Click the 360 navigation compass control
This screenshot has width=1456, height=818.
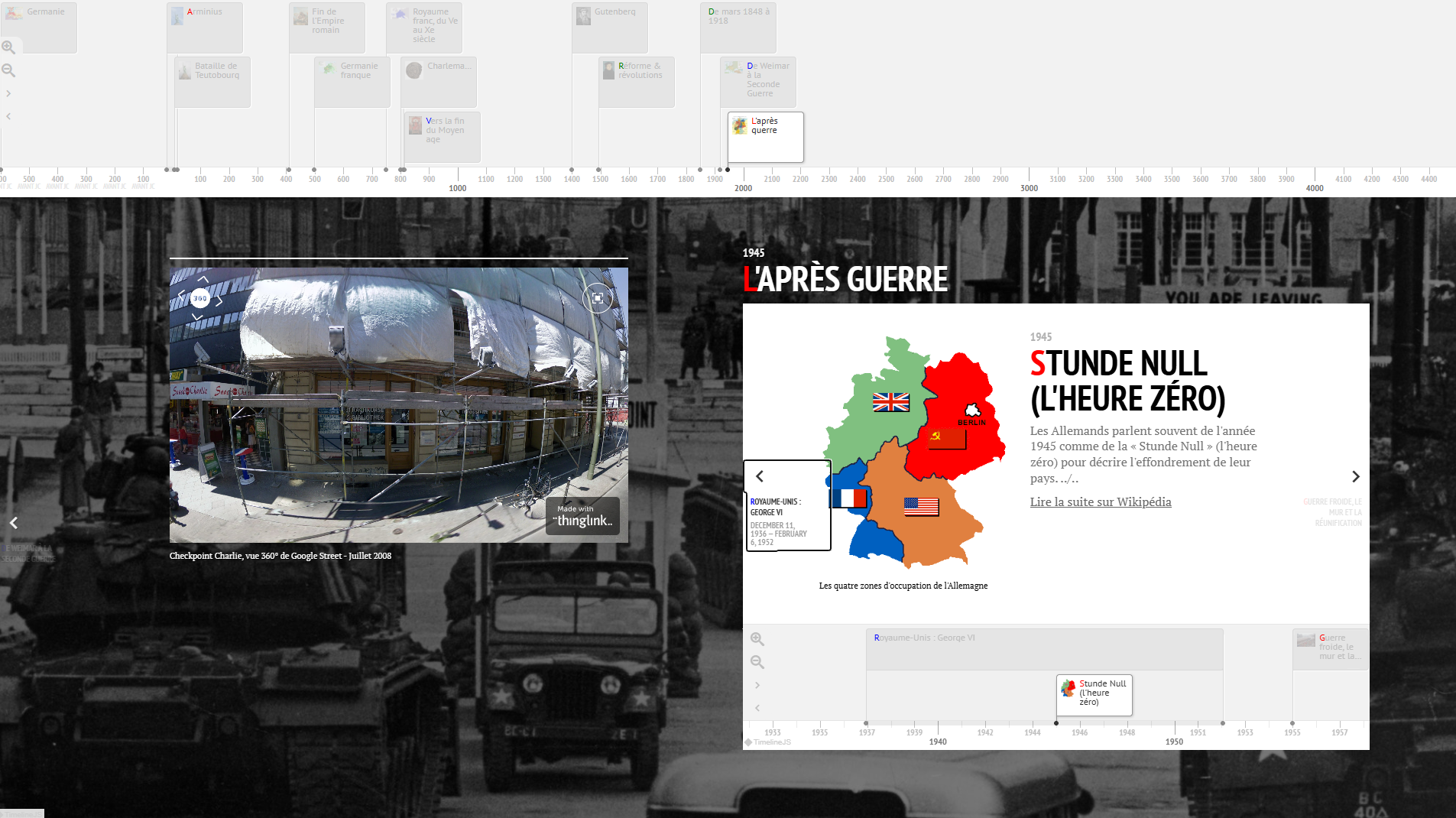click(x=200, y=298)
